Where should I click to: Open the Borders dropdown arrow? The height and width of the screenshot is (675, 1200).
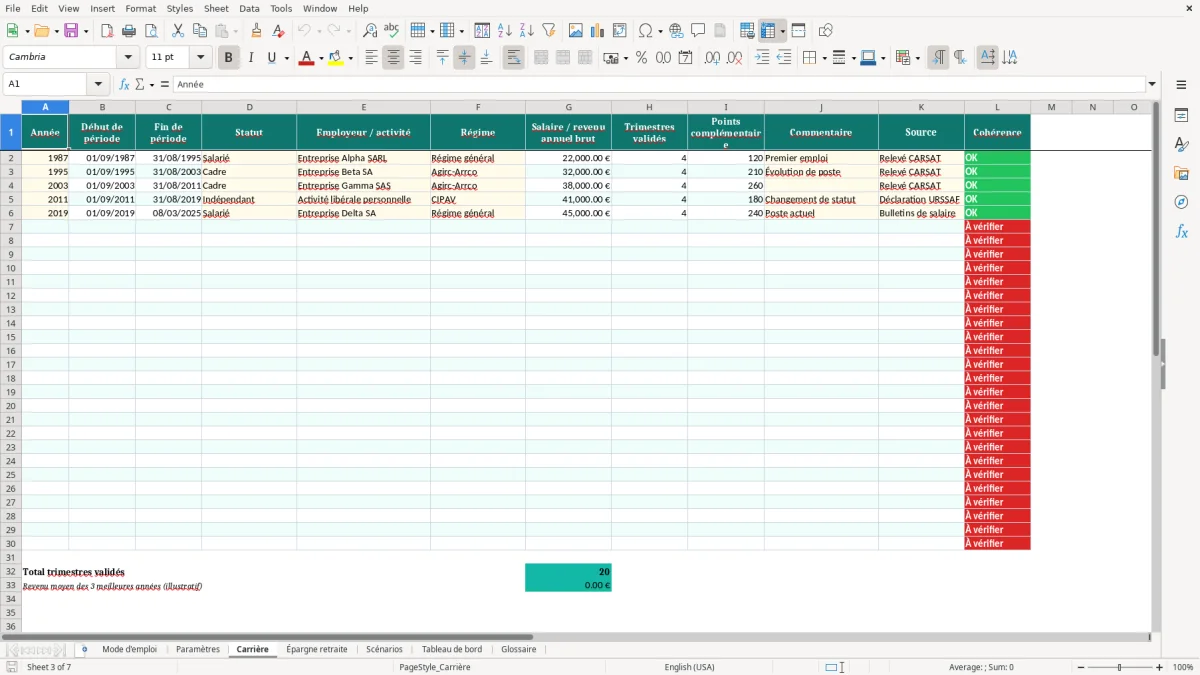824,58
